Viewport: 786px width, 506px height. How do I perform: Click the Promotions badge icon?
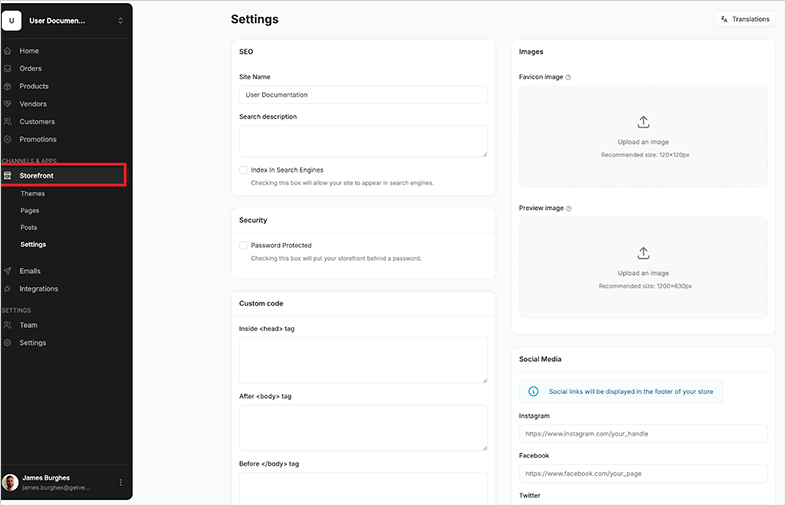point(8,139)
